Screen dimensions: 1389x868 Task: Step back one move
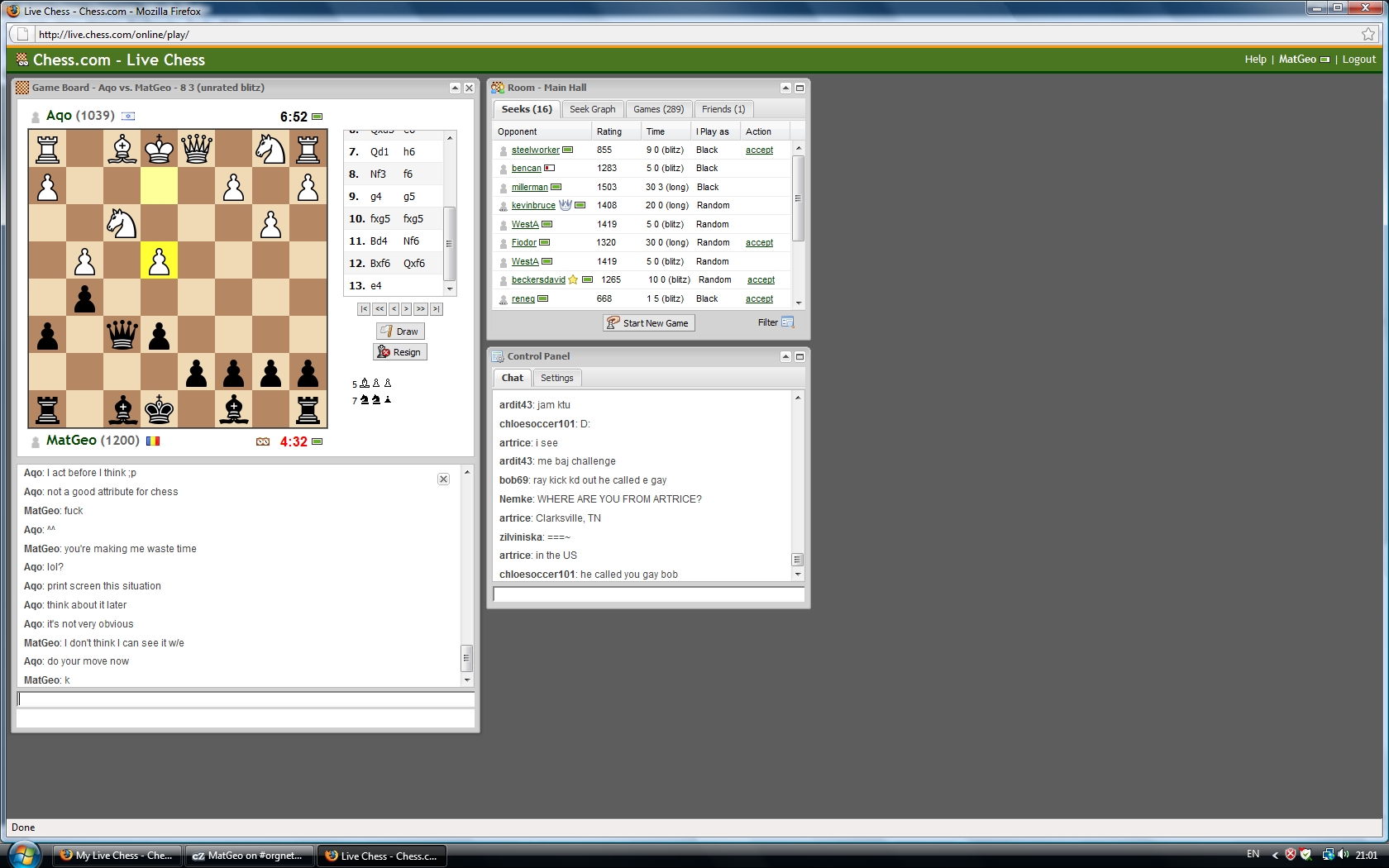(394, 309)
